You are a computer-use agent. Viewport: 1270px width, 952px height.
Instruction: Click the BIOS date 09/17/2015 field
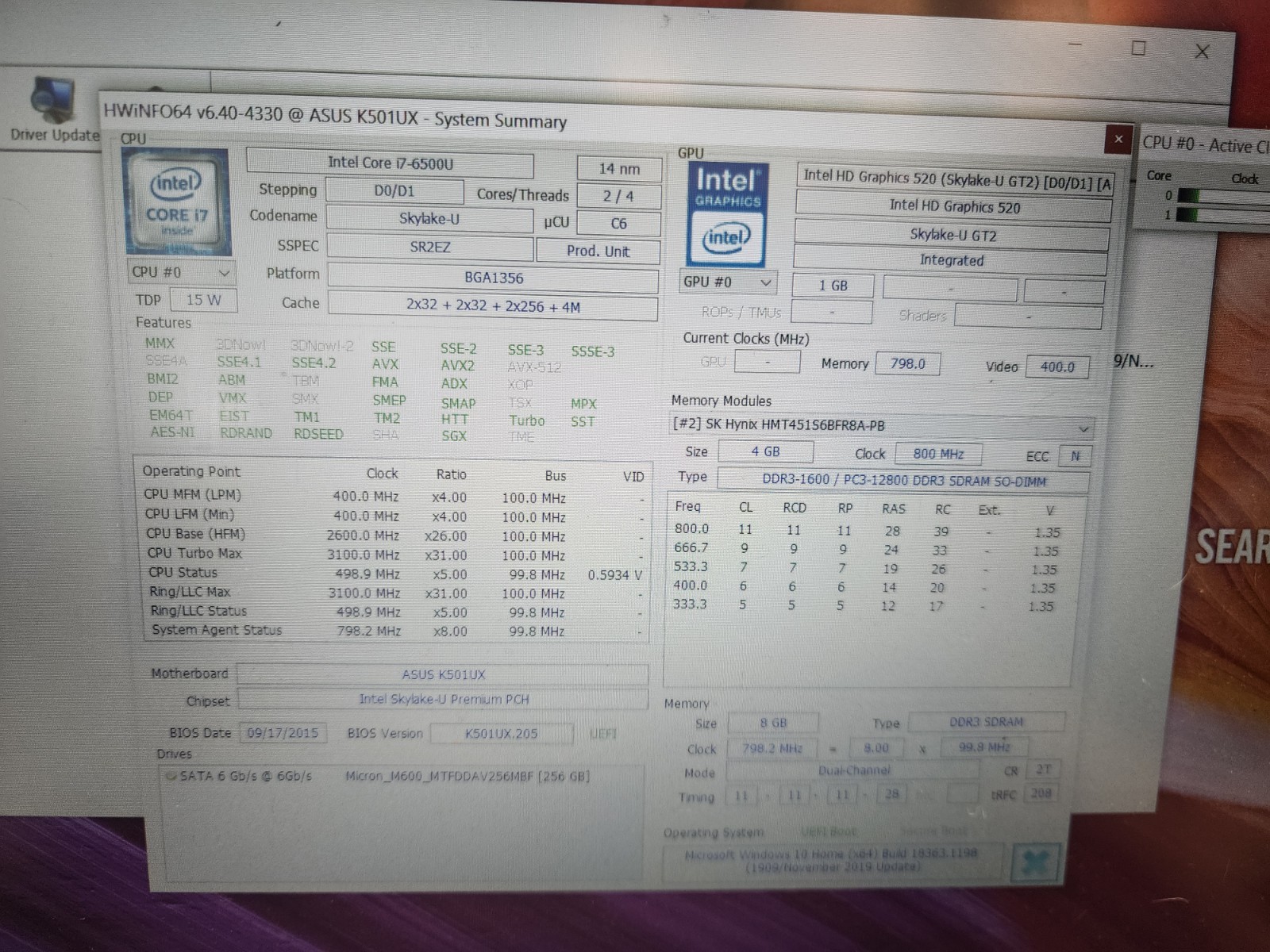tap(283, 733)
